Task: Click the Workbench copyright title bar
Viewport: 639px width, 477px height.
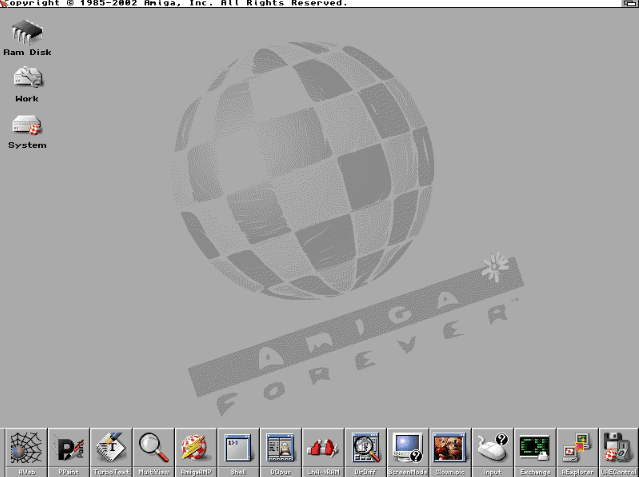Action: (x=311, y=3)
